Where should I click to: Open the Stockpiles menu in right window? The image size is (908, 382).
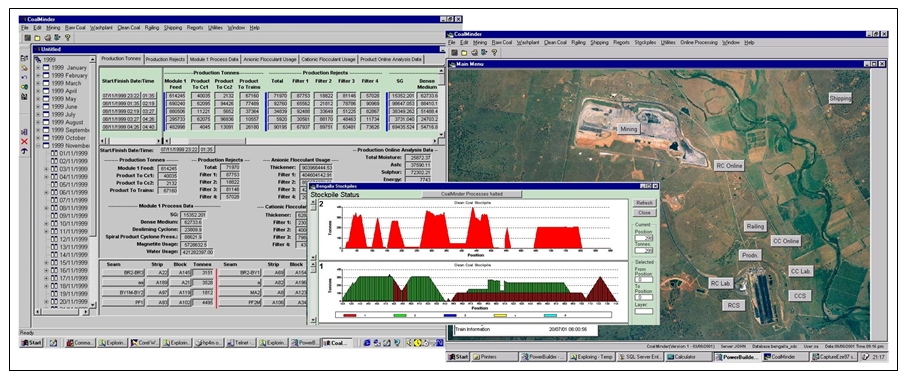pos(645,42)
